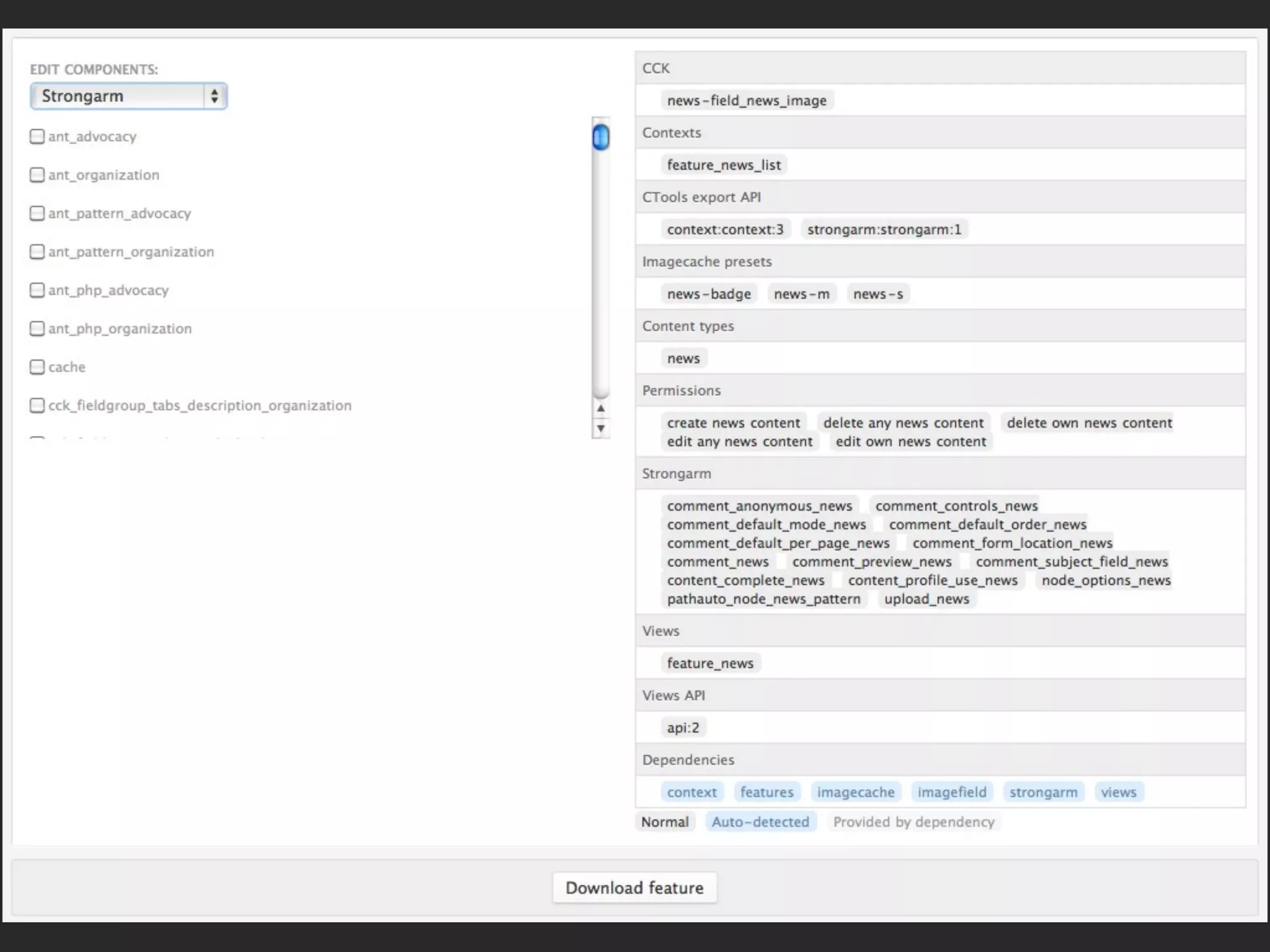Click the Strongarm section header
The height and width of the screenshot is (952, 1270).
pos(940,474)
